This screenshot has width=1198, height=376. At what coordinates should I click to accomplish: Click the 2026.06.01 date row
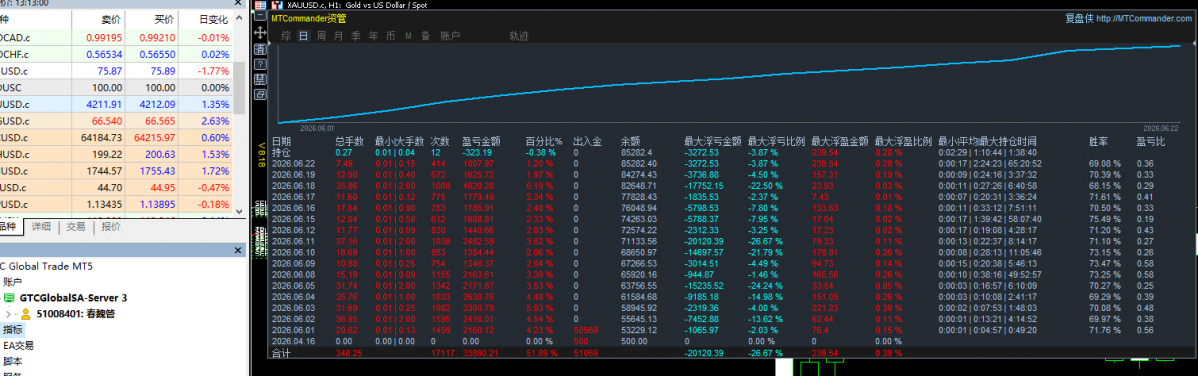click(x=293, y=330)
